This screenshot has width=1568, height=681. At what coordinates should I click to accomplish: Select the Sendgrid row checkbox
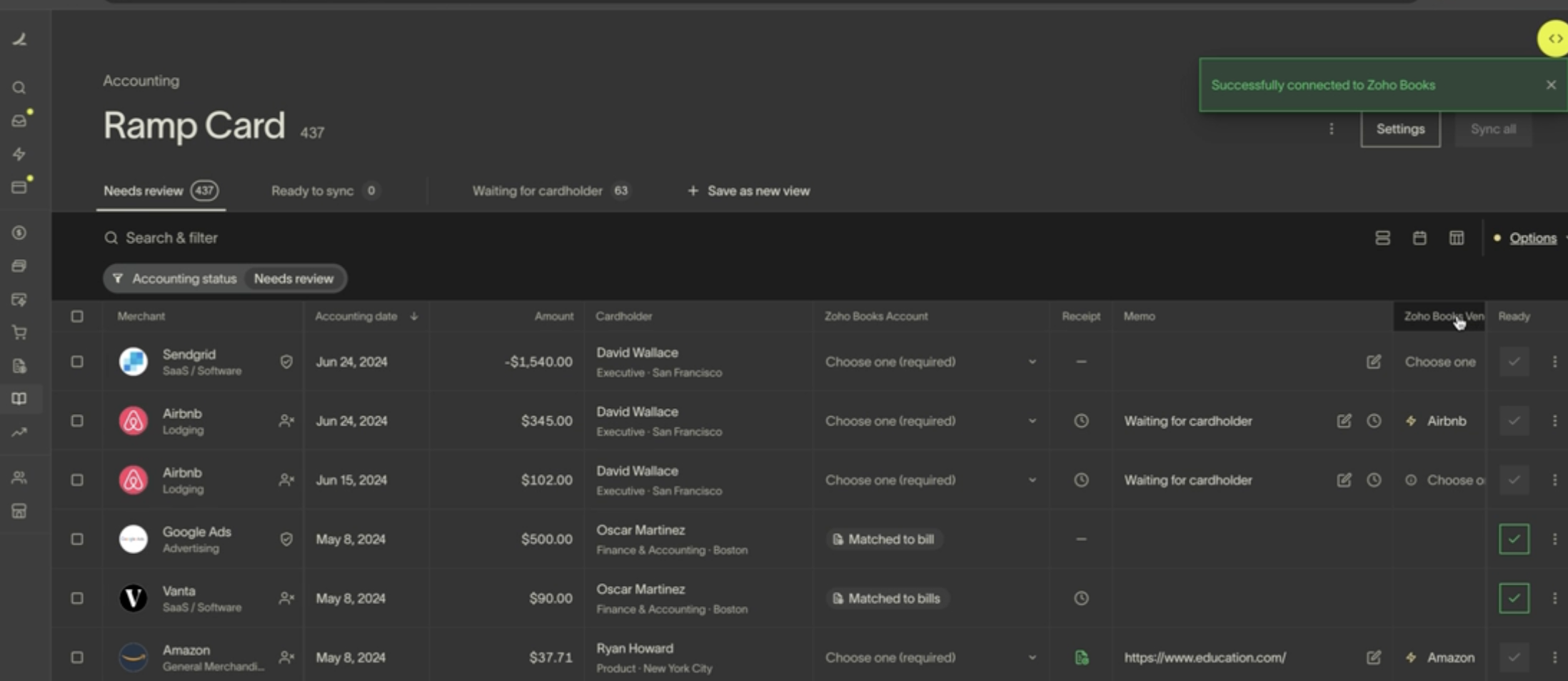[77, 362]
